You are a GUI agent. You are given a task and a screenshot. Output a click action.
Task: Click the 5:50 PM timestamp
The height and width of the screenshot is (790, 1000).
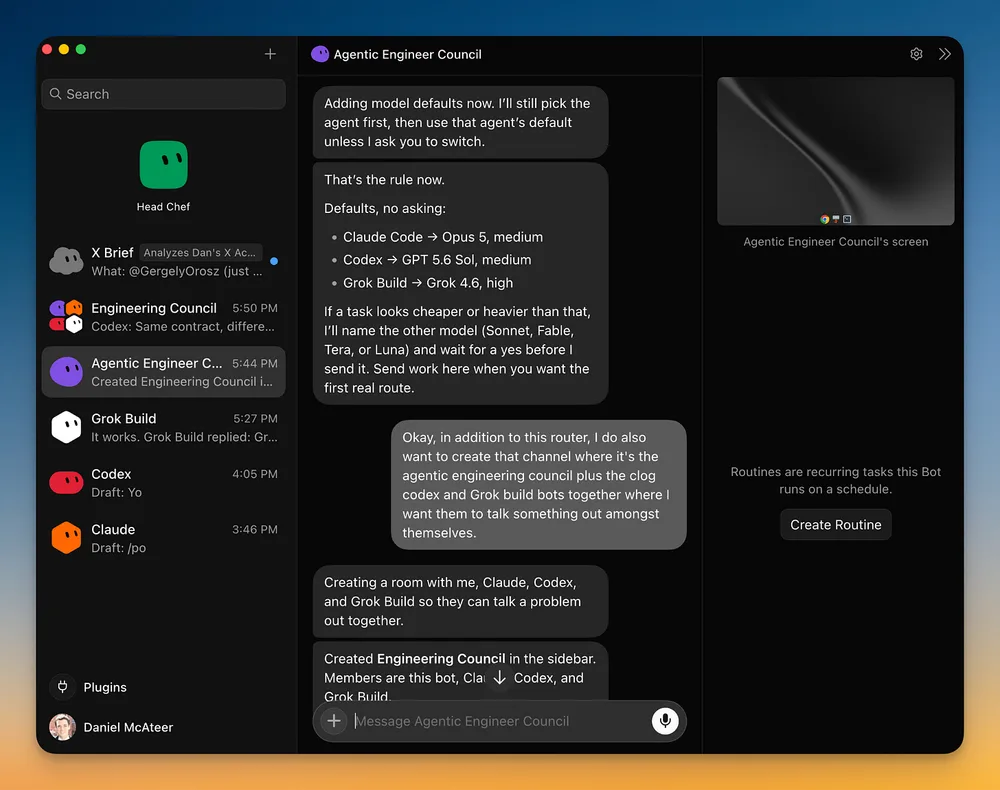coord(254,308)
